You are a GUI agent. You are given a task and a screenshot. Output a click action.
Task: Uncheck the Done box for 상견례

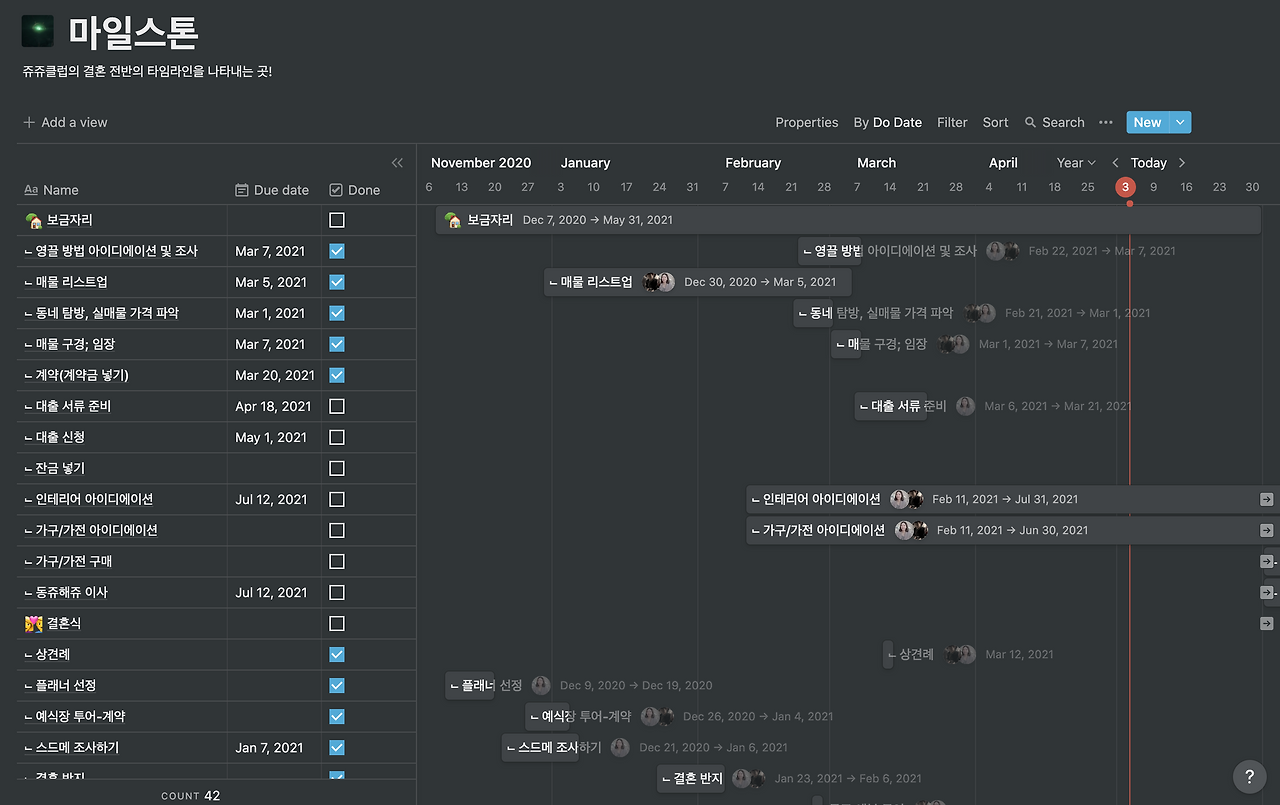[335, 654]
